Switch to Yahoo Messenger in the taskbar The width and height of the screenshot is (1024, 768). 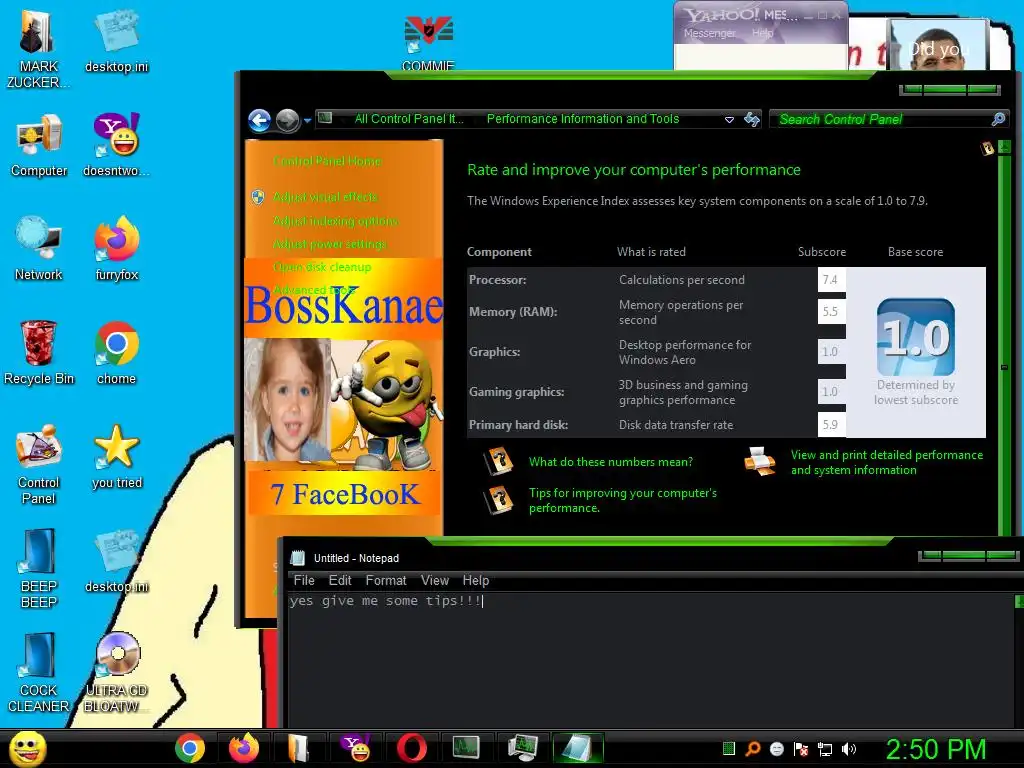click(356, 748)
